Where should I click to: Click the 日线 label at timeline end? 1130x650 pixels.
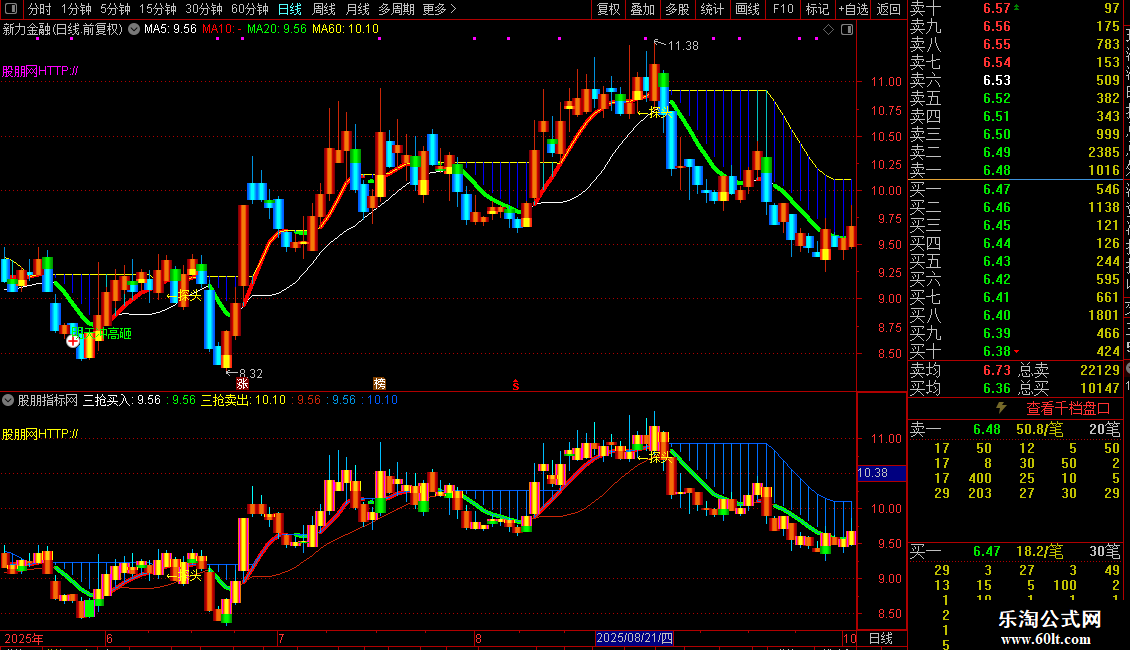tap(881, 638)
